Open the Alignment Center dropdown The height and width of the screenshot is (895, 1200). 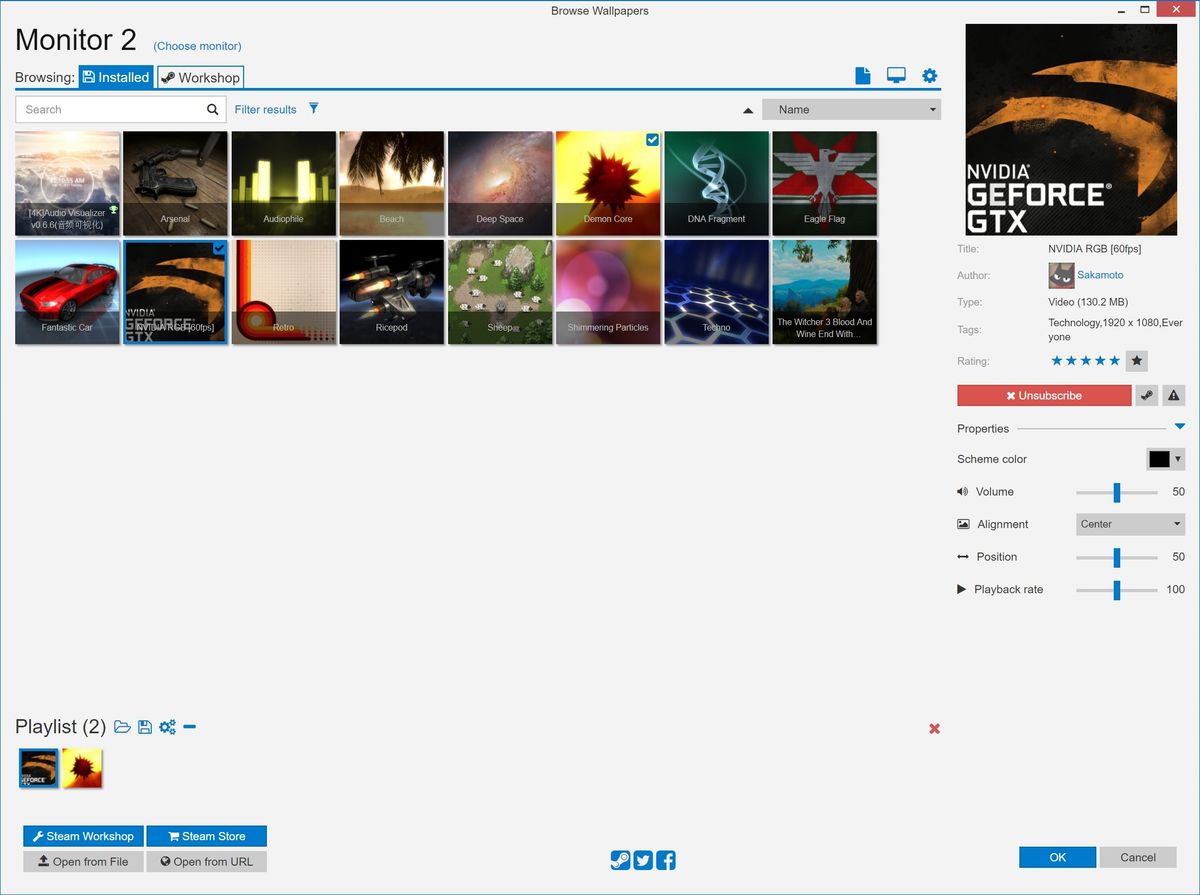tap(1131, 524)
